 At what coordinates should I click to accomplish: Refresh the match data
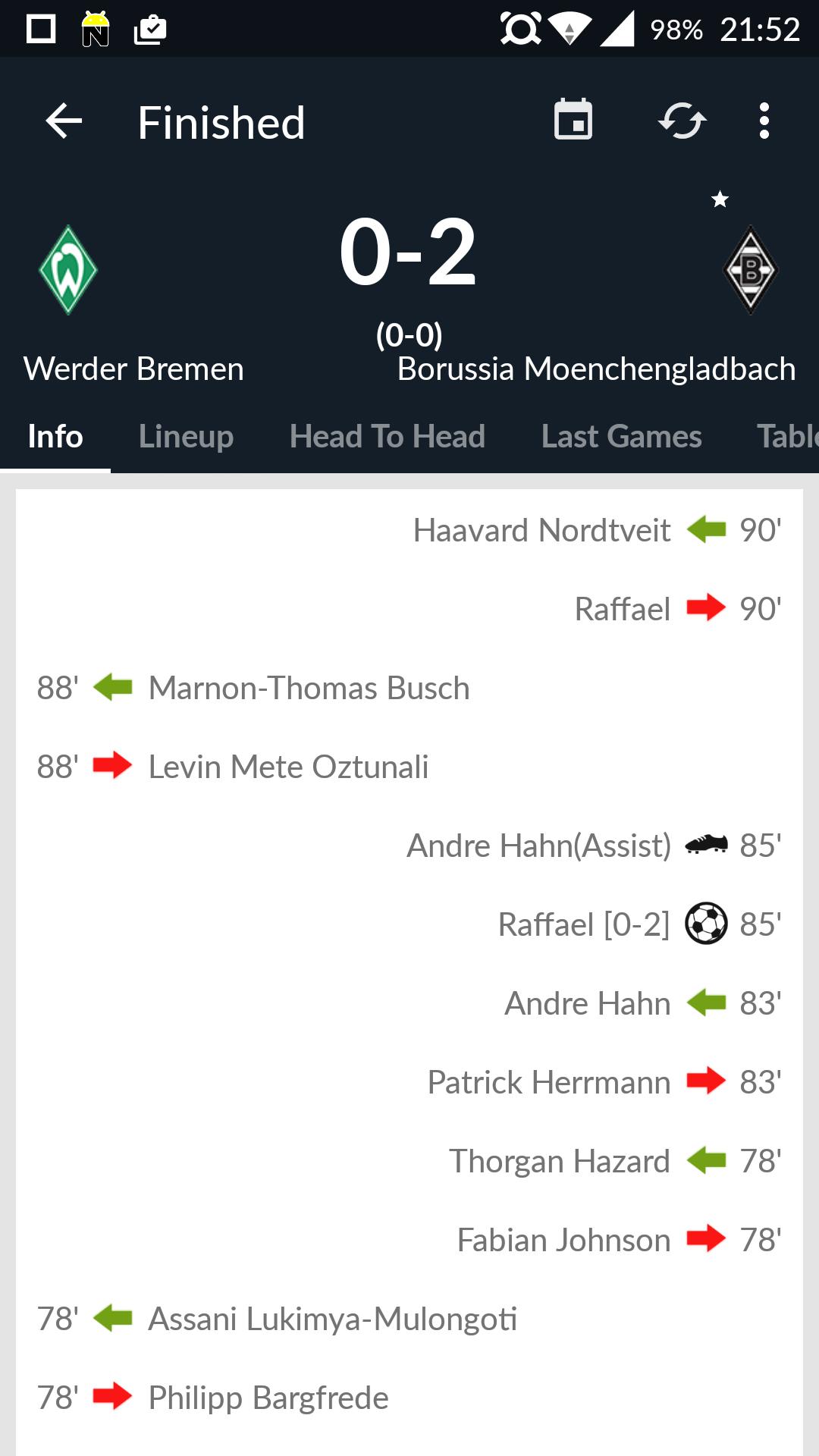(681, 120)
